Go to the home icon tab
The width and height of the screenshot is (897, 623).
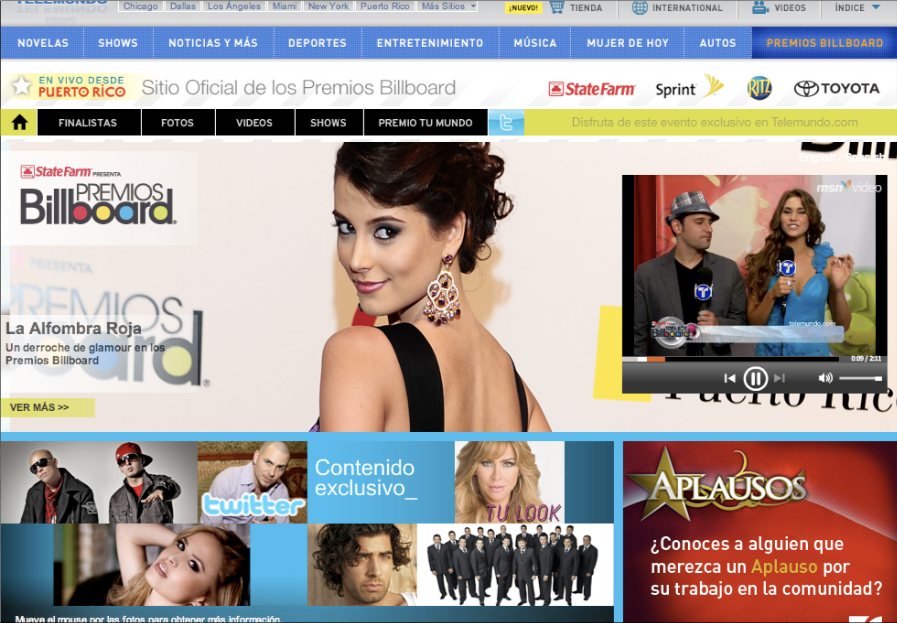tap(19, 122)
